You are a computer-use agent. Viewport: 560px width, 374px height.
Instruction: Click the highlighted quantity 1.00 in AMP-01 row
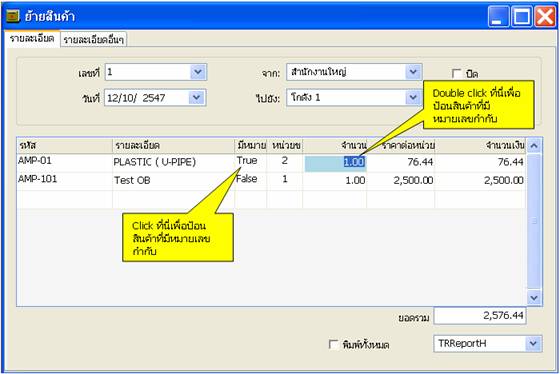tap(335, 163)
